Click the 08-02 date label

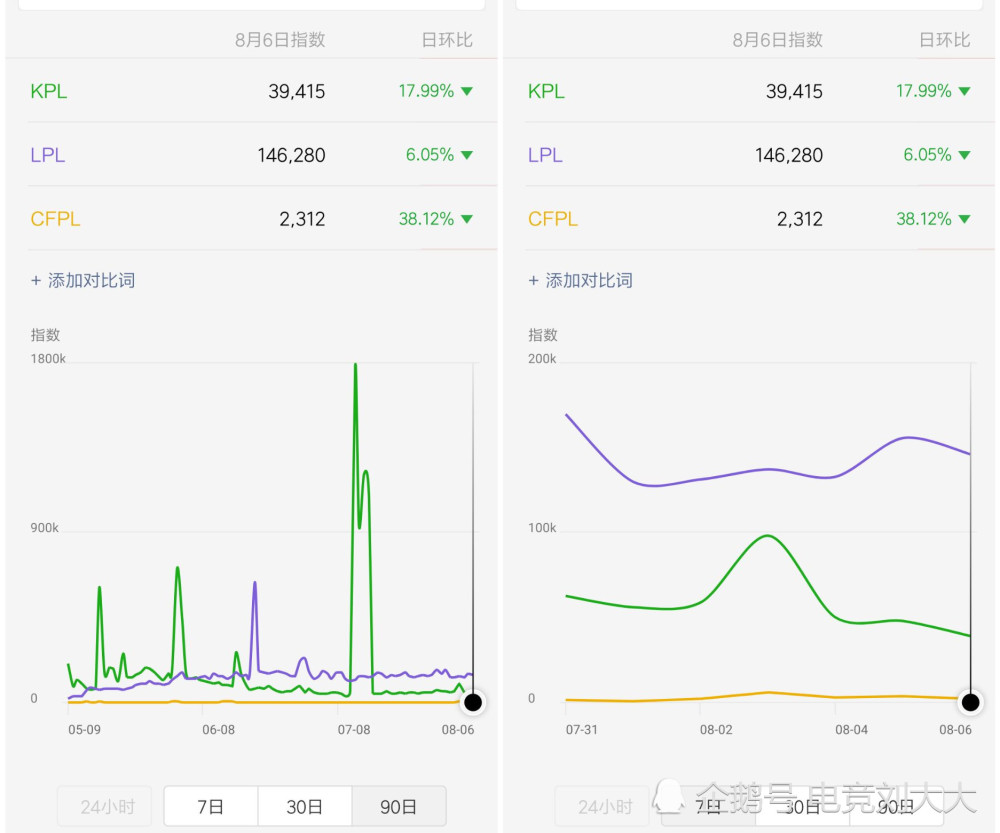[x=716, y=730]
